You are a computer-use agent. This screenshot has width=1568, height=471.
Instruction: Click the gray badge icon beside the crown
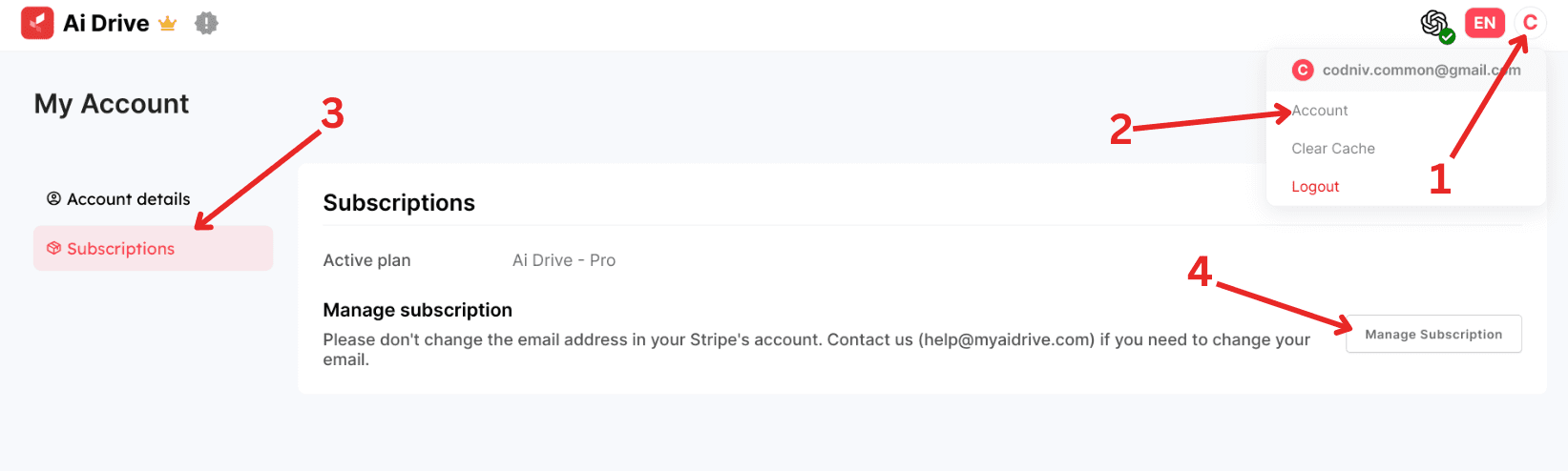pos(206,23)
